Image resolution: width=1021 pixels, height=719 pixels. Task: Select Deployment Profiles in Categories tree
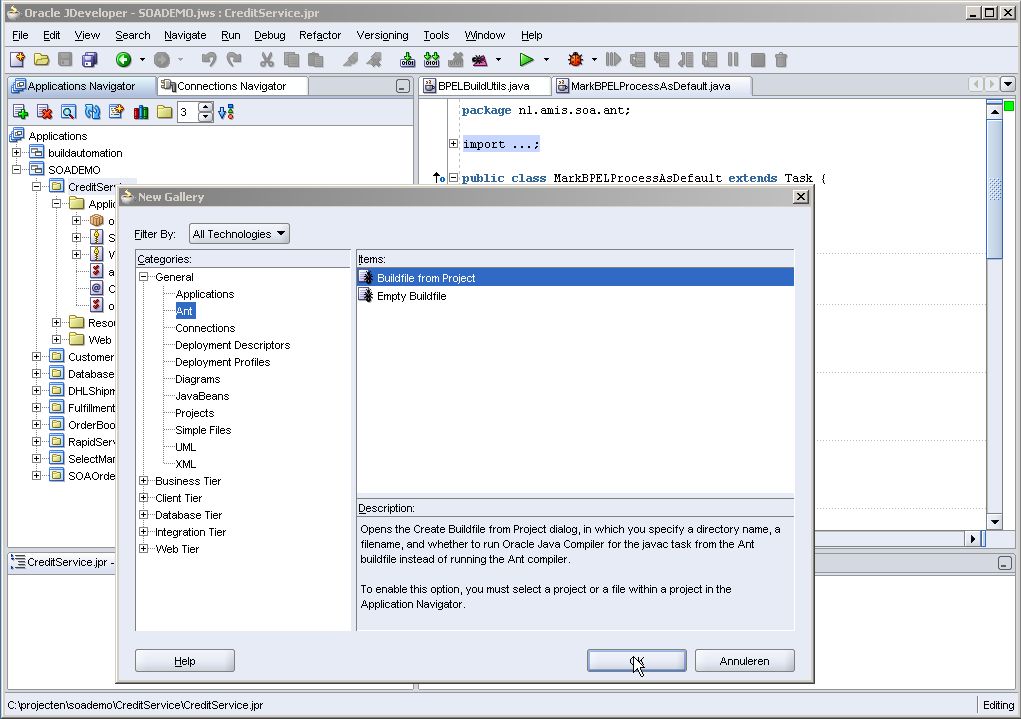(x=222, y=362)
